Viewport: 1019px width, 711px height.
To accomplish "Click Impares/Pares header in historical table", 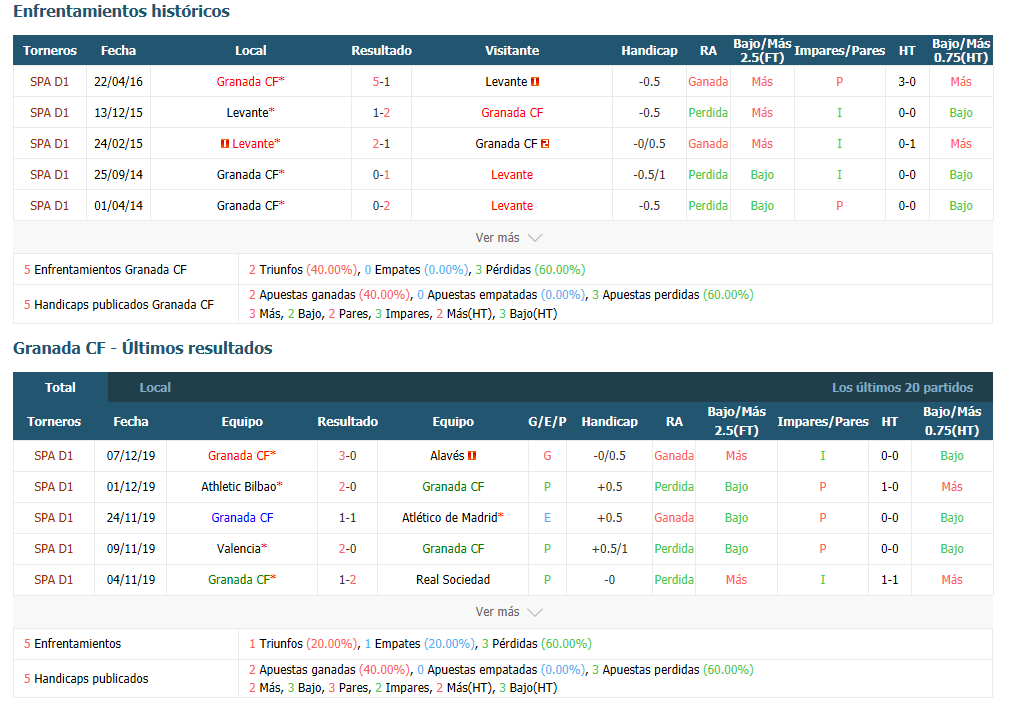I will pos(840,51).
